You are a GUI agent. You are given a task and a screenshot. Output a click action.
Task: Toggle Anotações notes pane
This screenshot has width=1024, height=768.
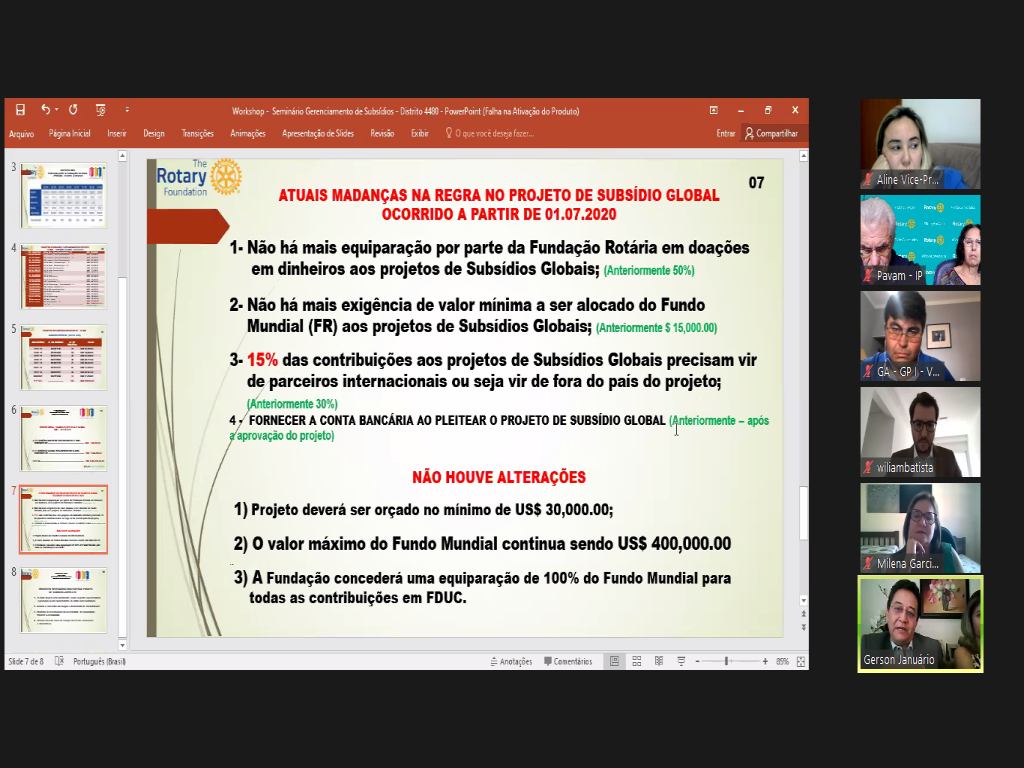click(511, 661)
